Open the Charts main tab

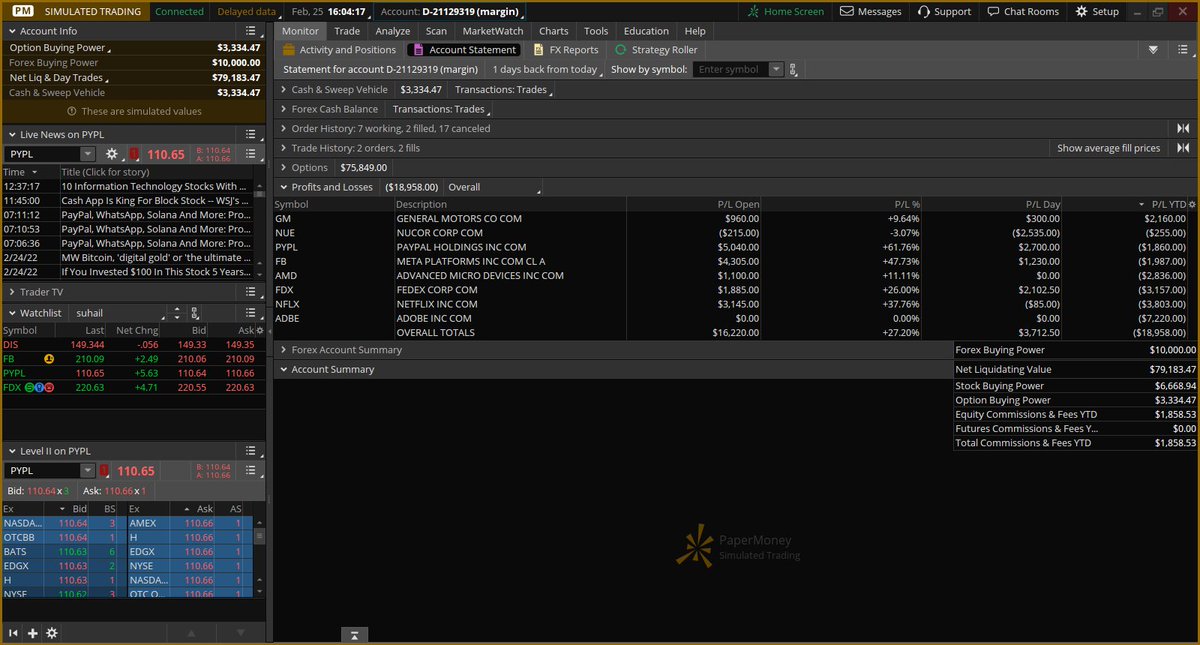pyautogui.click(x=554, y=31)
